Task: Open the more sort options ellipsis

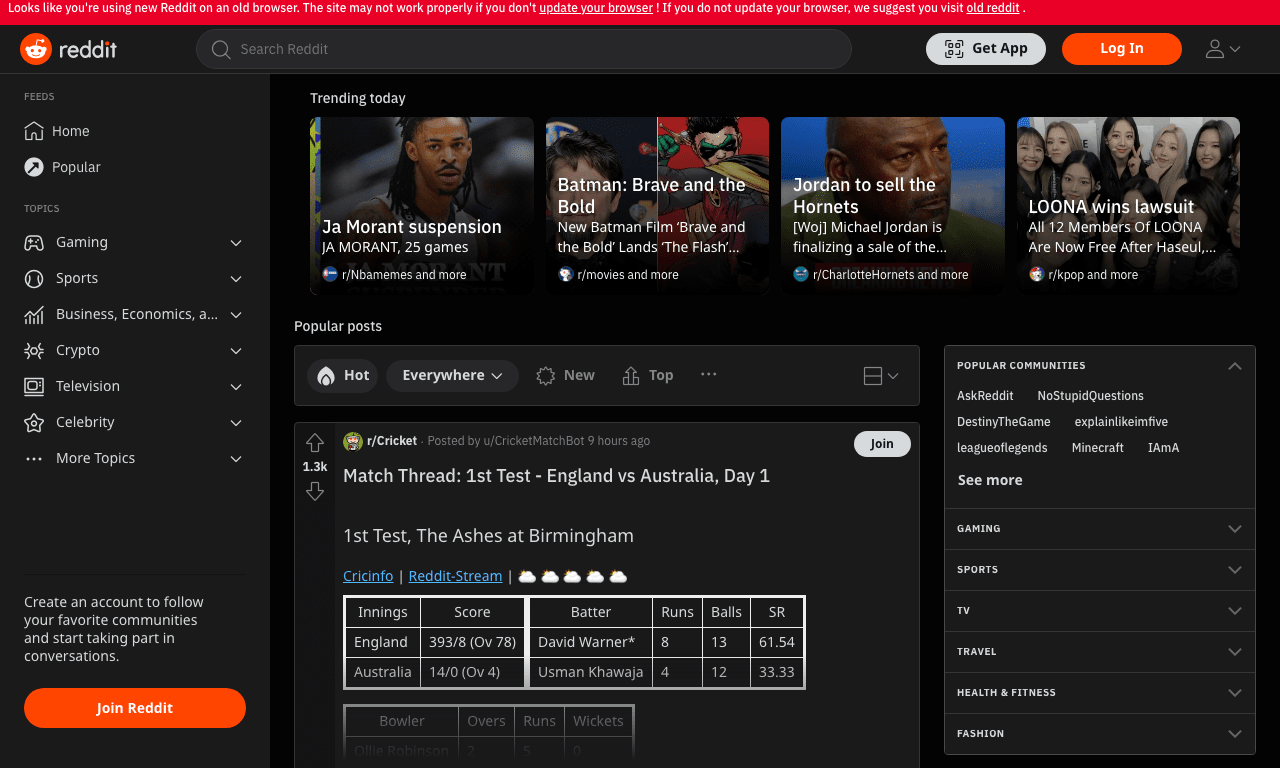Action: 709,374
